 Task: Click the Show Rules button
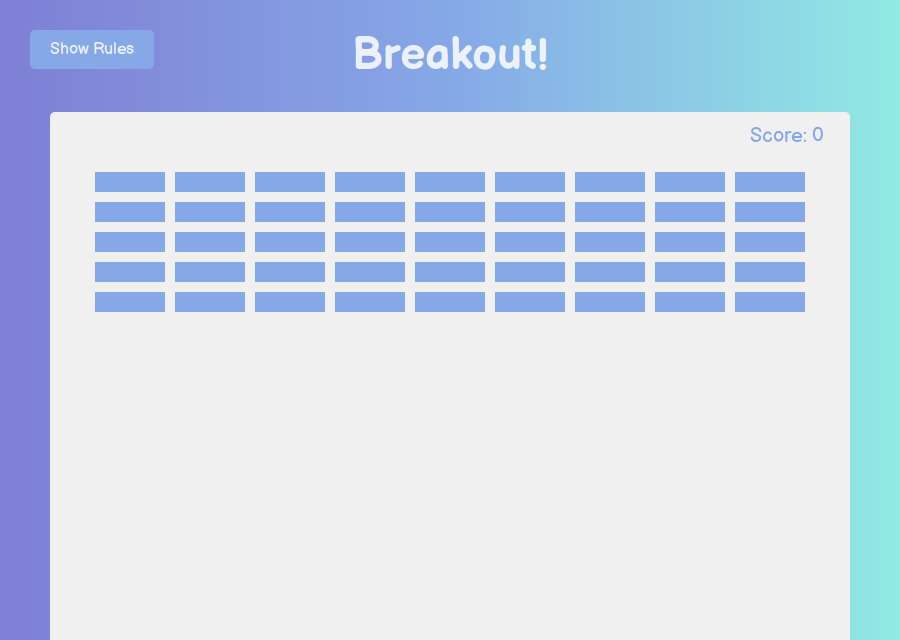coord(92,49)
